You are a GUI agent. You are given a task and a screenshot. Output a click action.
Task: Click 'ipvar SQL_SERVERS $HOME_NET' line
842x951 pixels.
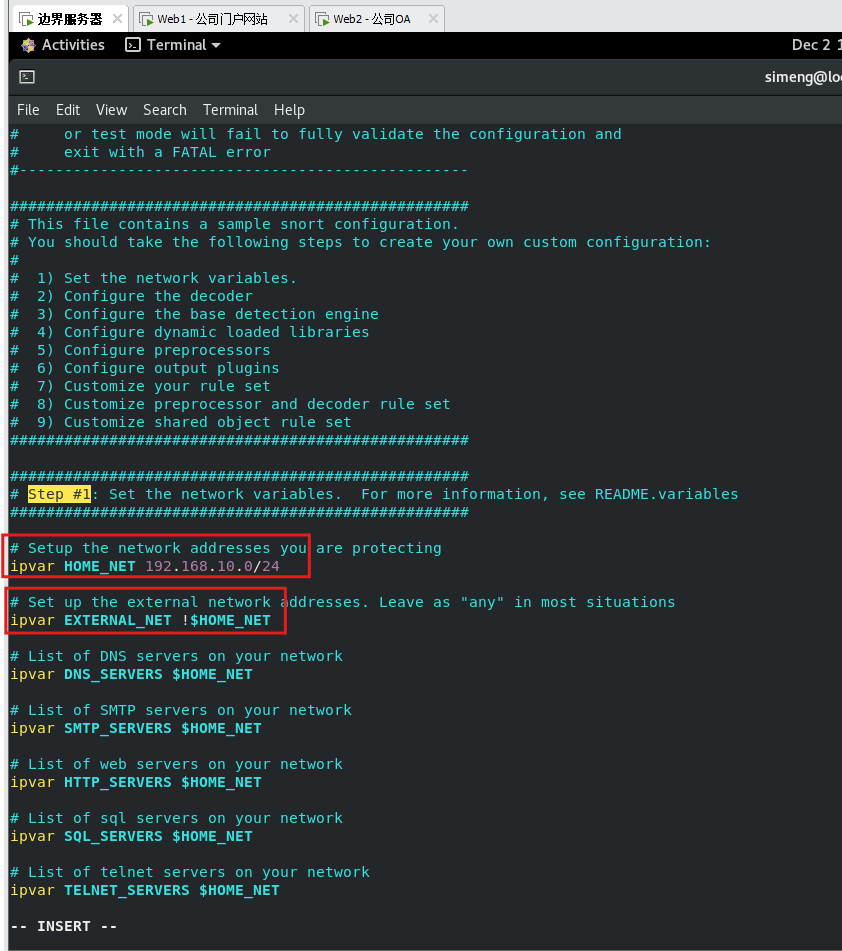point(132,836)
